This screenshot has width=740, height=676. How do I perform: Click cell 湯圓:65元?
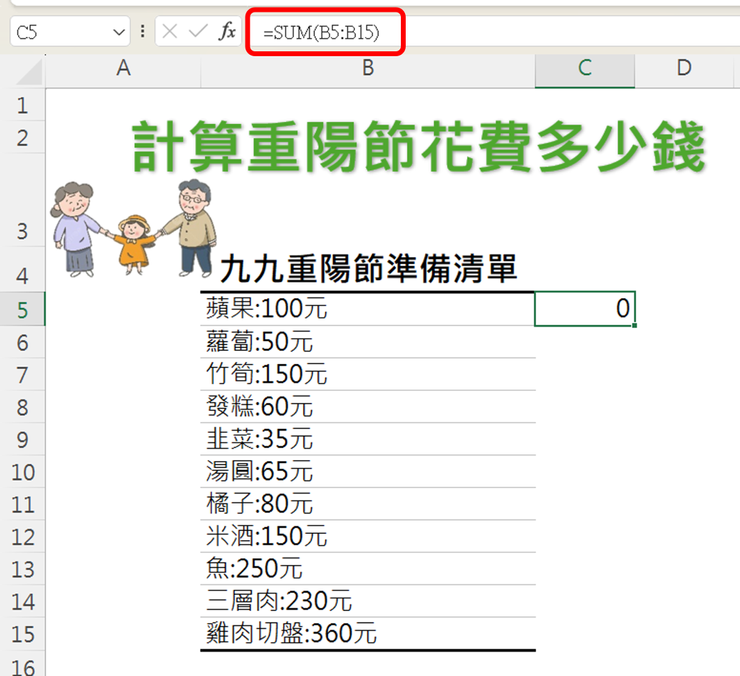[x=368, y=472]
